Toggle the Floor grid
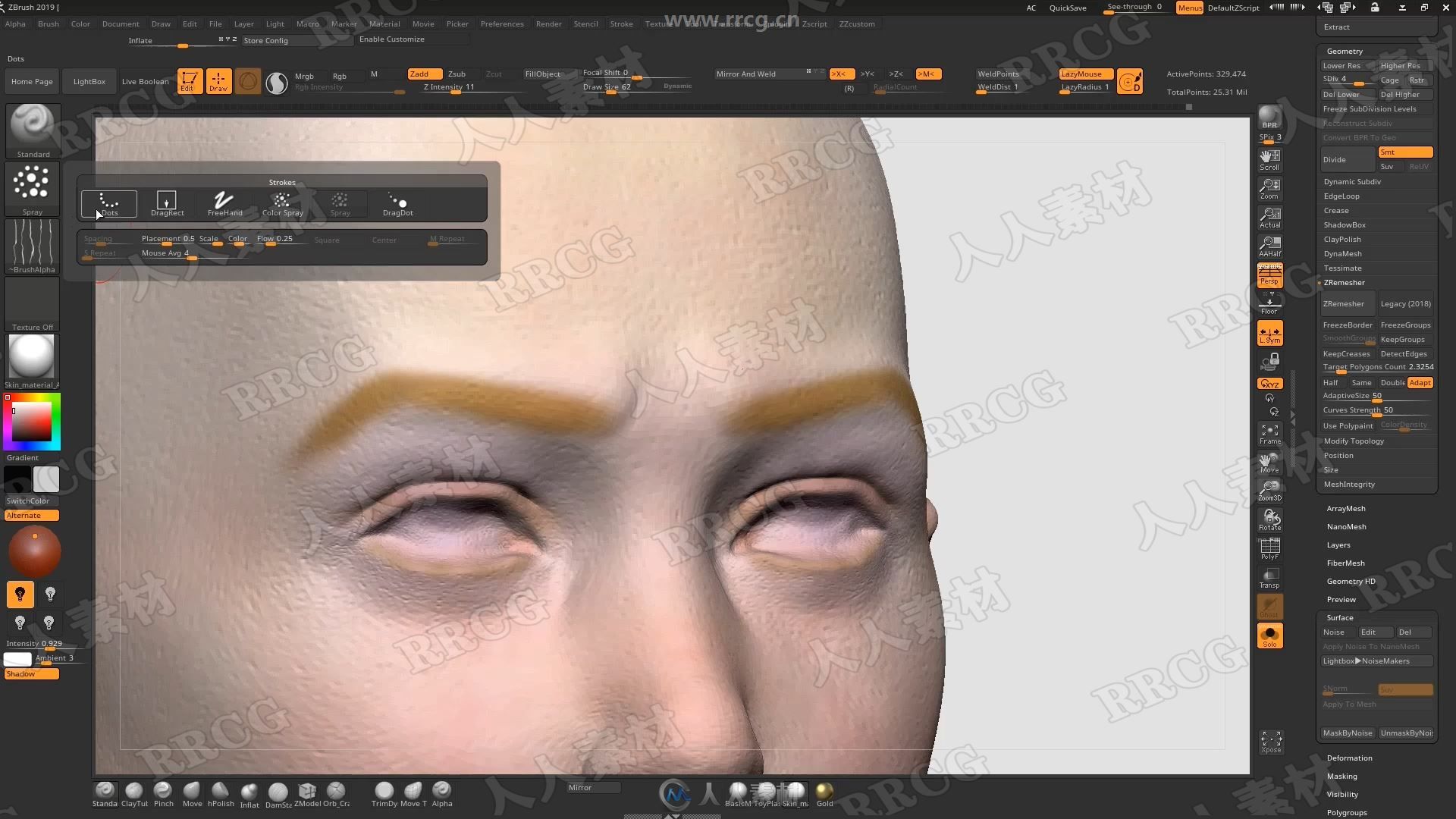The image size is (1456, 819). (x=1269, y=304)
